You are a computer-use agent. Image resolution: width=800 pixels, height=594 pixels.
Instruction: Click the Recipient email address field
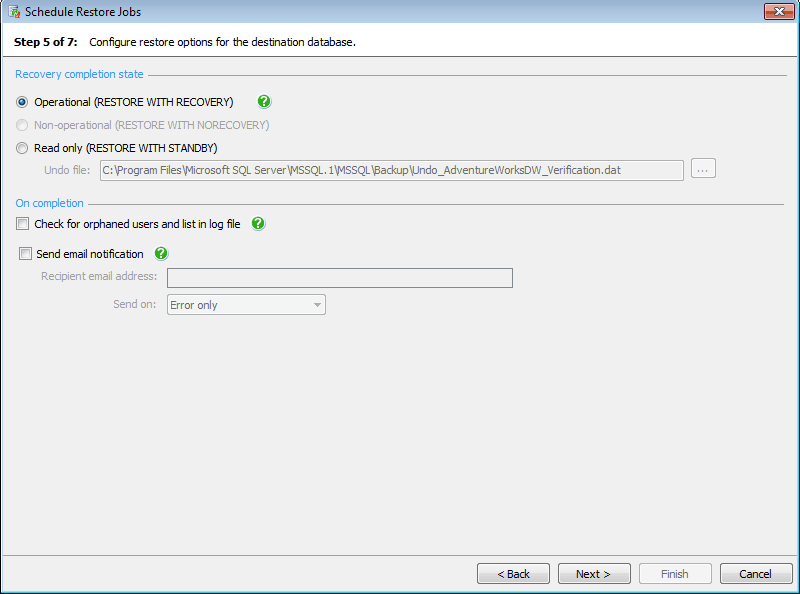point(340,278)
